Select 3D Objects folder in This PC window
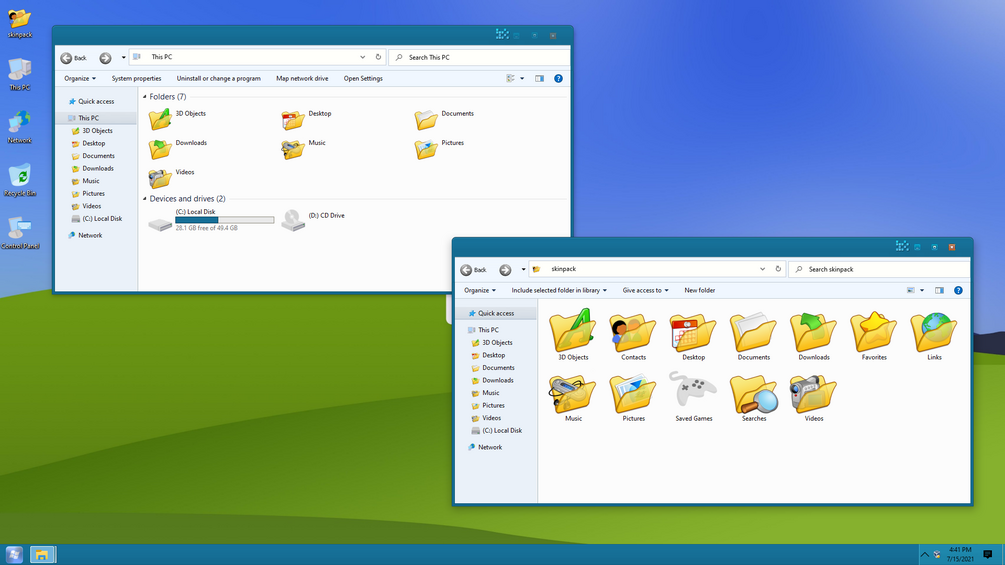This screenshot has height=565, width=1005. tap(178, 119)
